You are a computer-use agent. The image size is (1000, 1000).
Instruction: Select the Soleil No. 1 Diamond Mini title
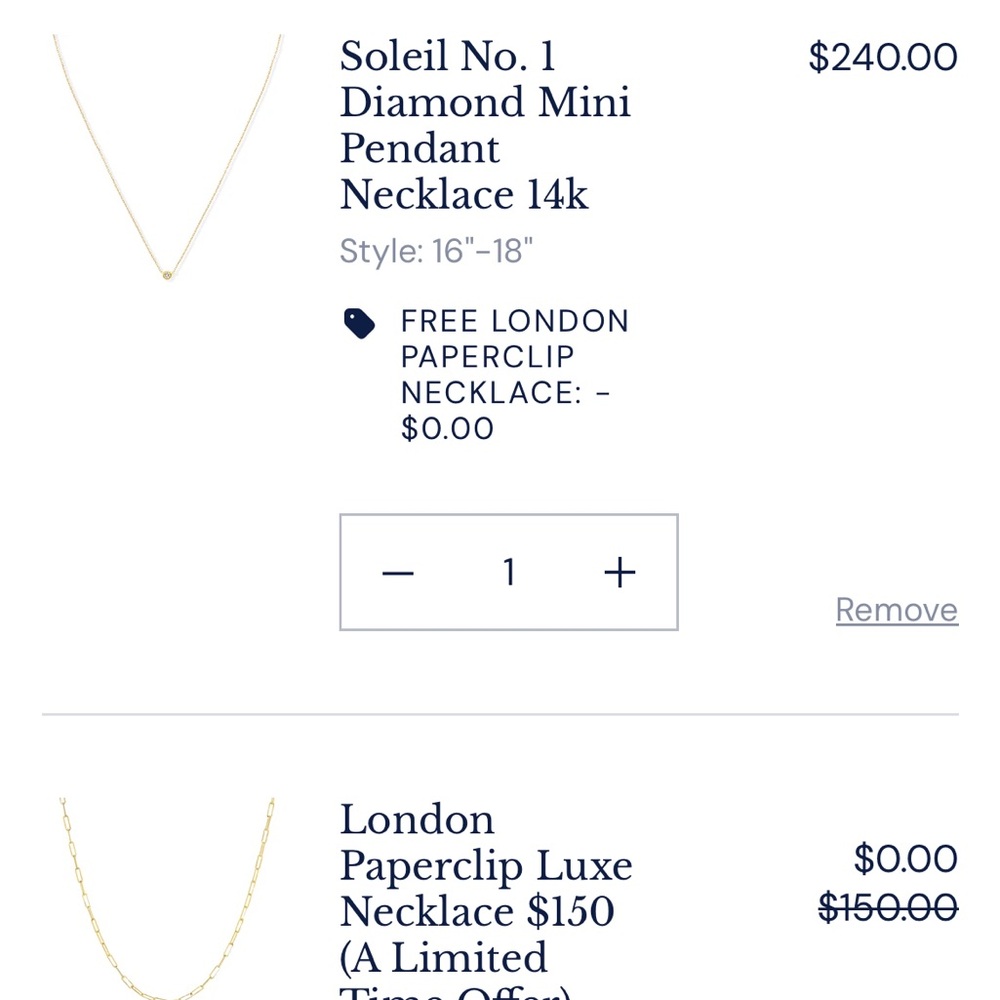point(484,125)
